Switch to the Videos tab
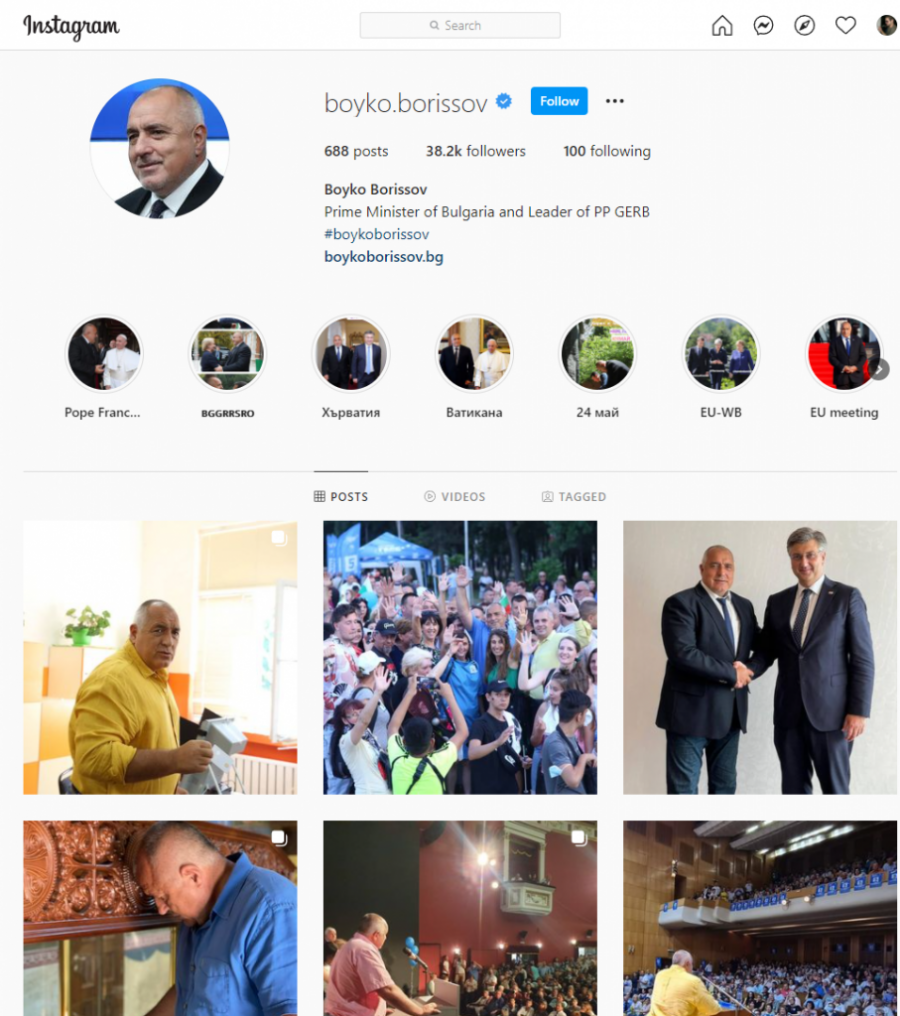This screenshot has width=900, height=1016. click(455, 496)
